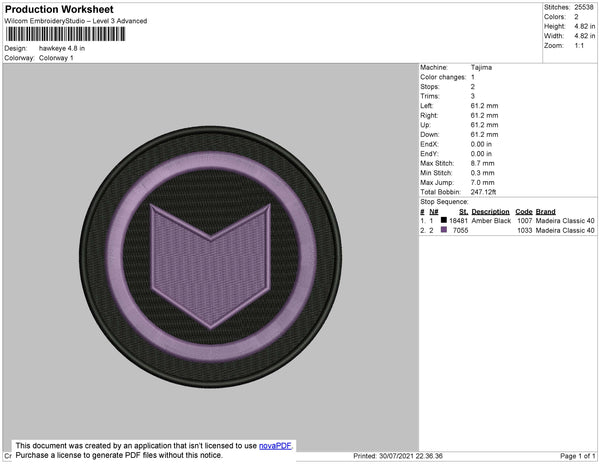Click the Height value 4.82 in

(x=585, y=26)
